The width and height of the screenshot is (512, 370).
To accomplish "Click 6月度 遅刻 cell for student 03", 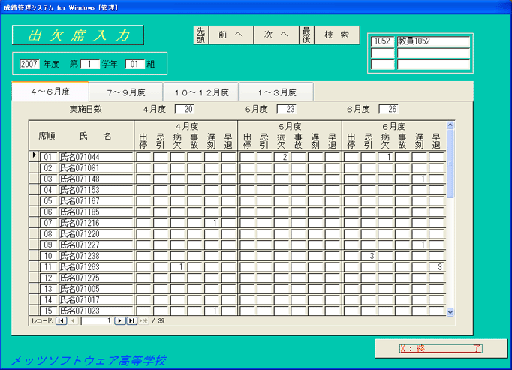I will (x=419, y=179).
